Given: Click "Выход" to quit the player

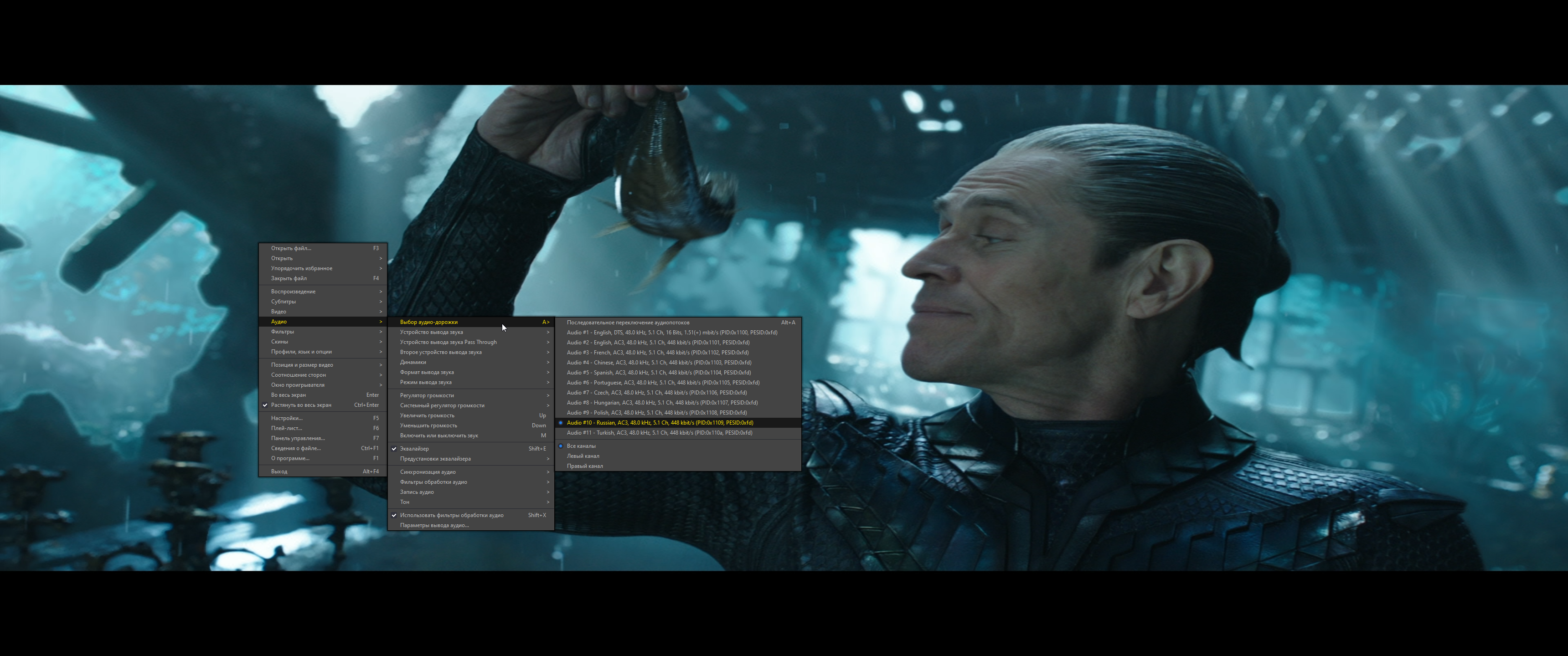Looking at the screenshot, I should tap(279, 471).
